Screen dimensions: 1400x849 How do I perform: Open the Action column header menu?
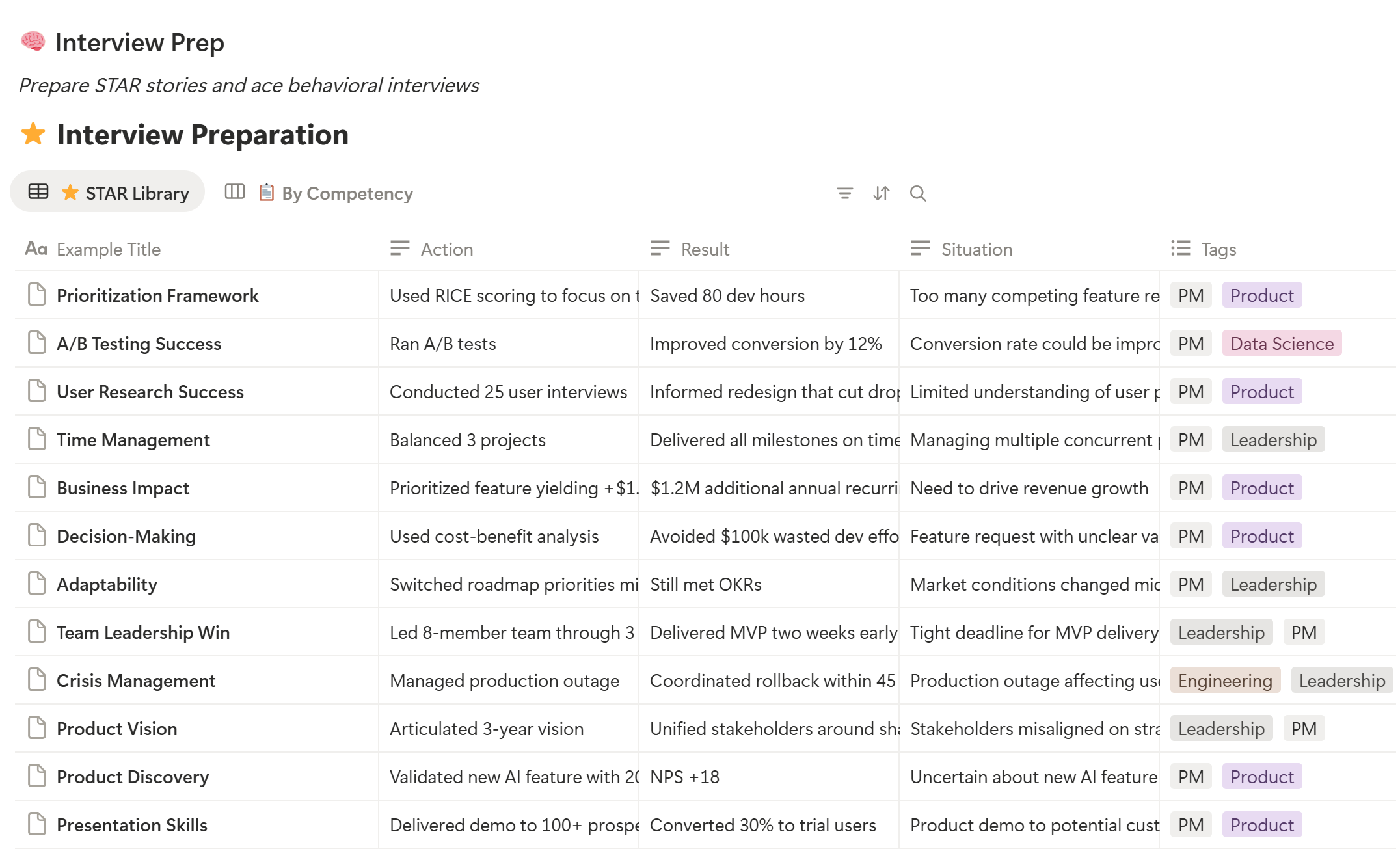446,249
